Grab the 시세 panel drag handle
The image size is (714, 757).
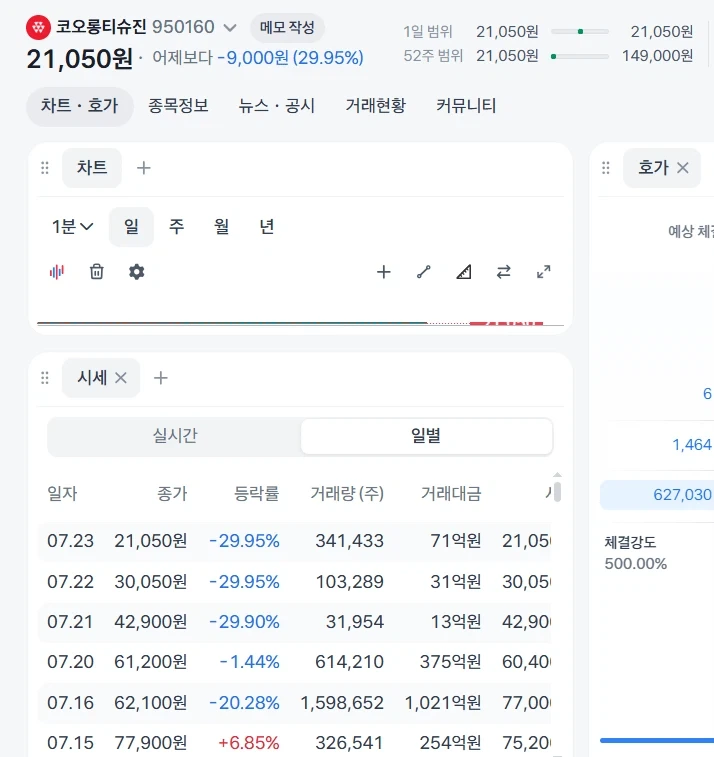tap(45, 378)
